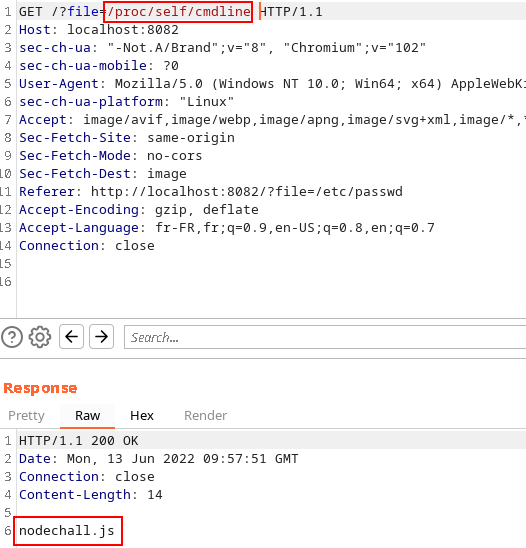The width and height of the screenshot is (526, 548).
Task: Click the Accept-Language header line
Action: 227,228
